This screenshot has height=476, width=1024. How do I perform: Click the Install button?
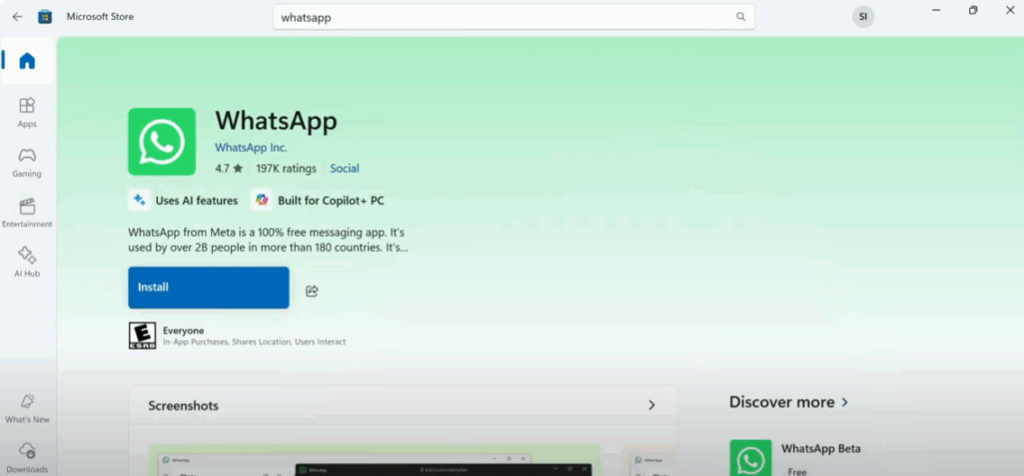(x=208, y=287)
